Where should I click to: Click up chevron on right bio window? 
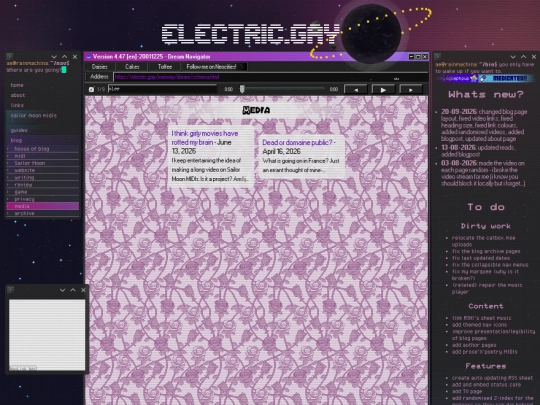(x=523, y=57)
